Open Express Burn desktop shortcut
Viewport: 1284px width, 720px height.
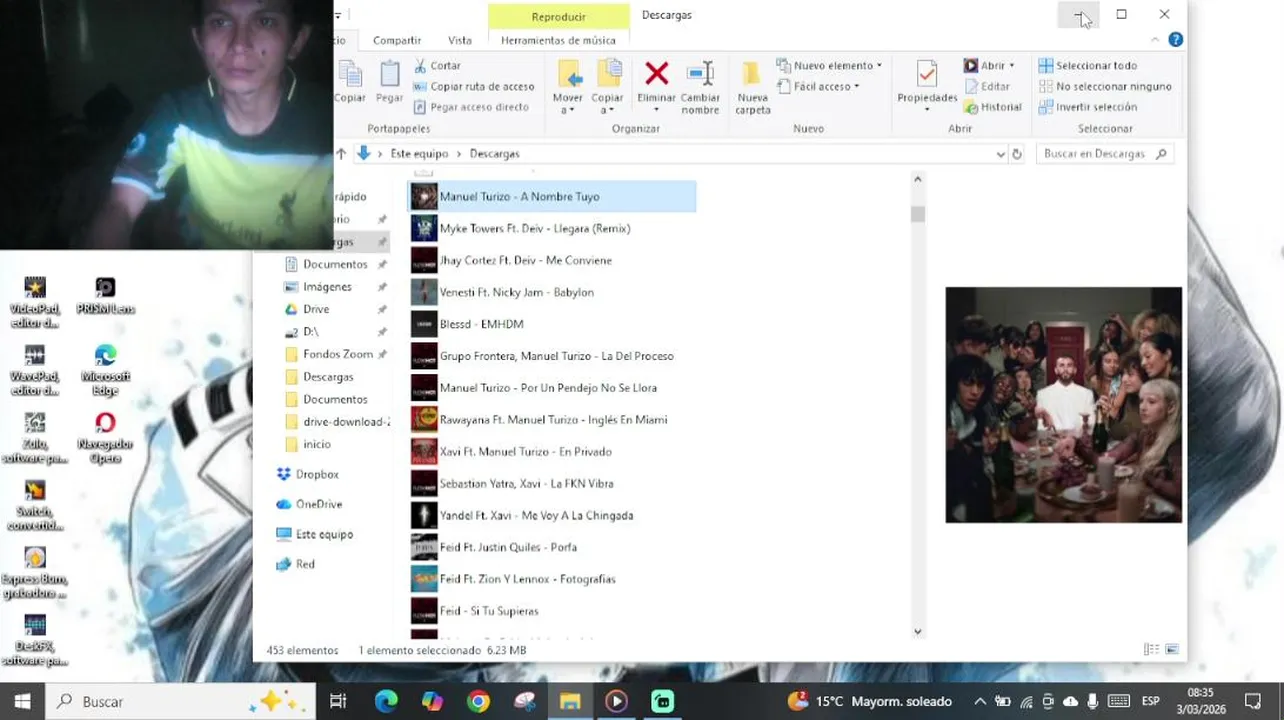click(35, 573)
